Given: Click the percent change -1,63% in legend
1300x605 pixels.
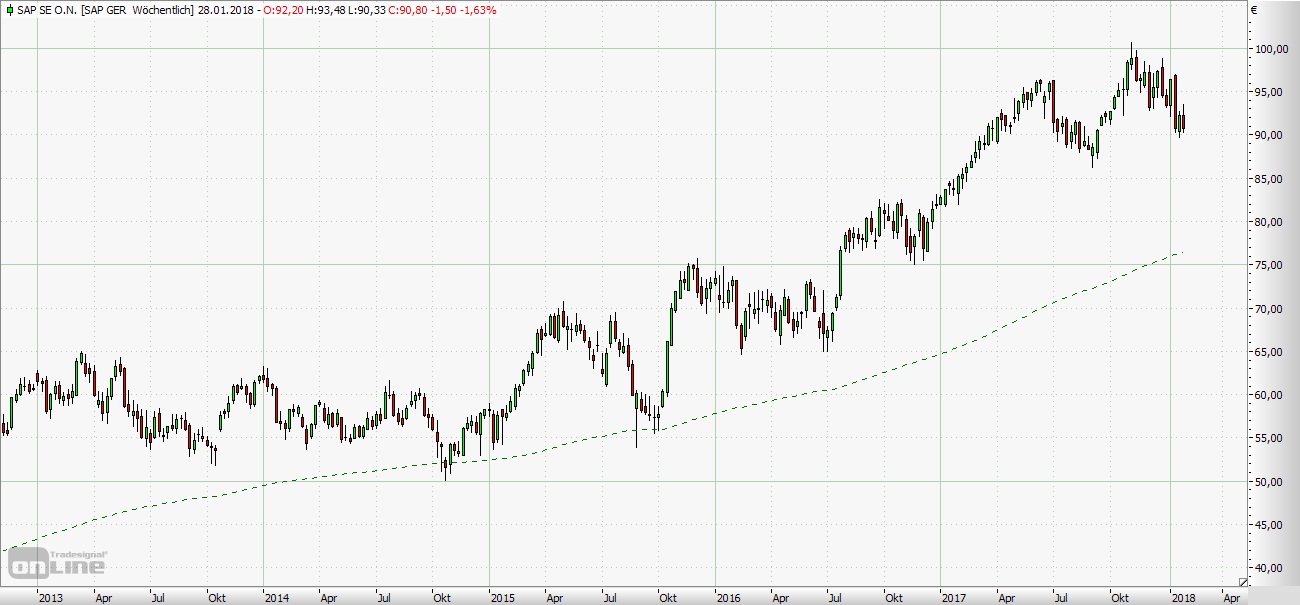Looking at the screenshot, I should click(476, 10).
